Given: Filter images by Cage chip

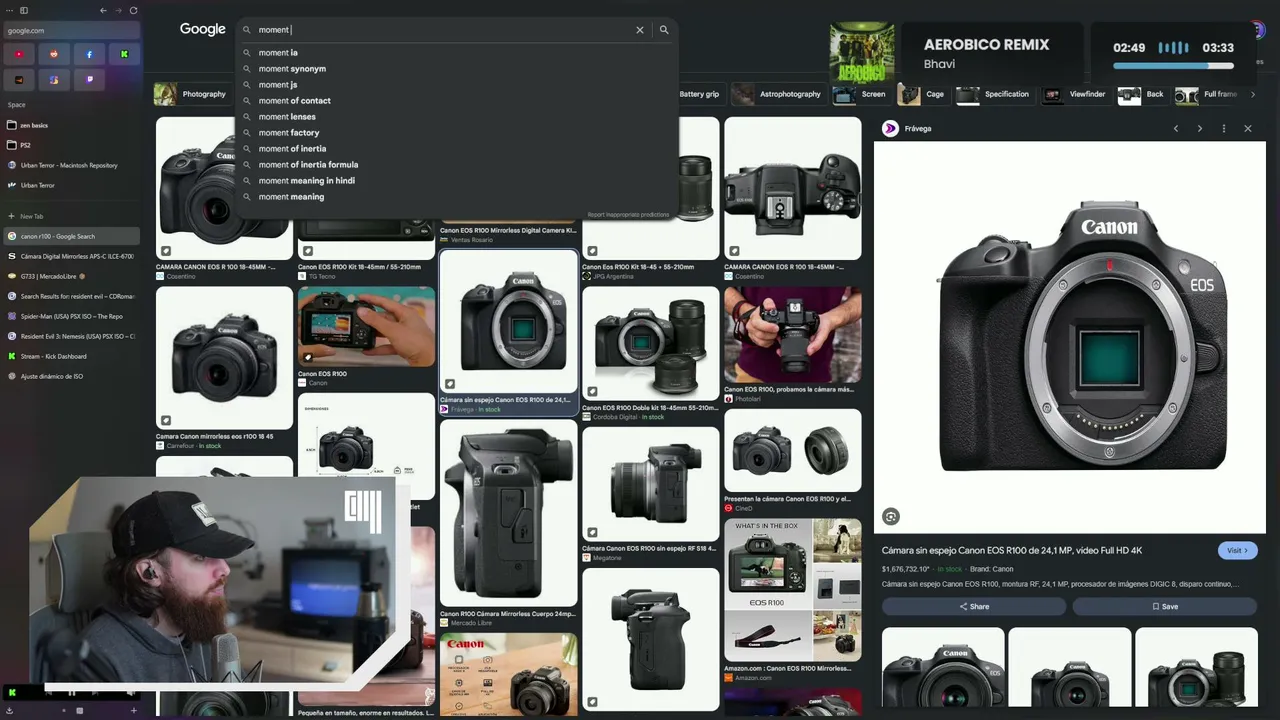Looking at the screenshot, I should click(922, 94).
